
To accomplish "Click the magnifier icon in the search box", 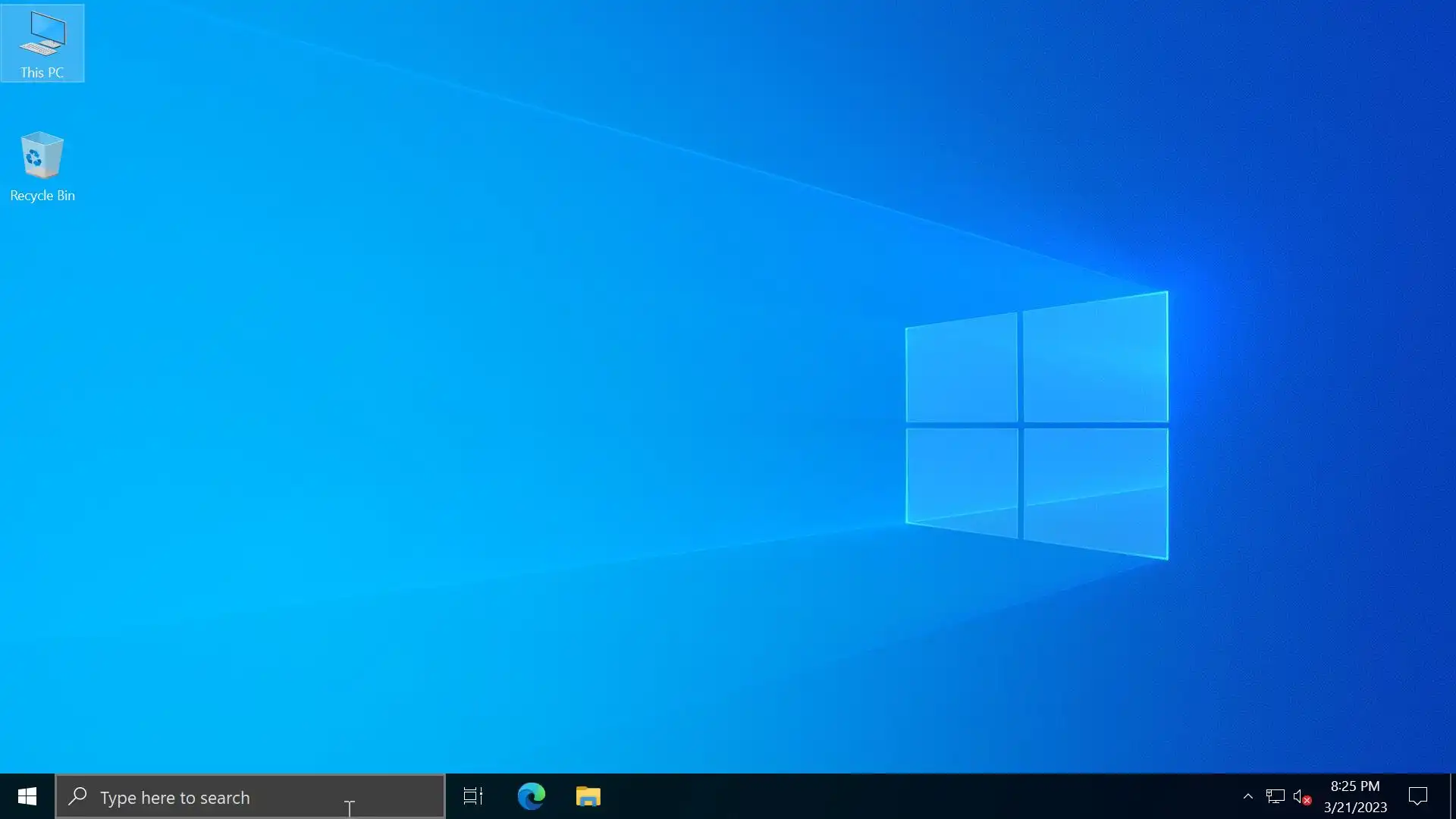I will click(77, 796).
